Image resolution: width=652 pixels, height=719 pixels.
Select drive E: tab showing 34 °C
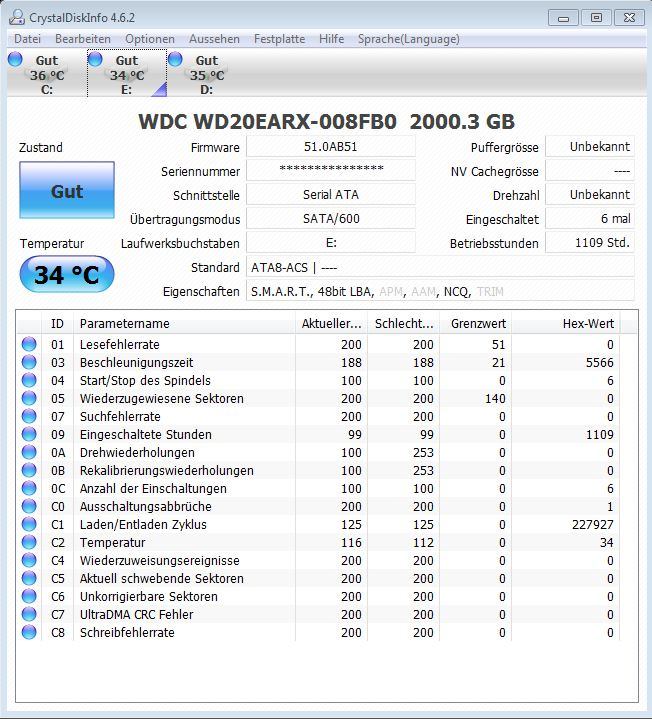pyautogui.click(x=127, y=74)
